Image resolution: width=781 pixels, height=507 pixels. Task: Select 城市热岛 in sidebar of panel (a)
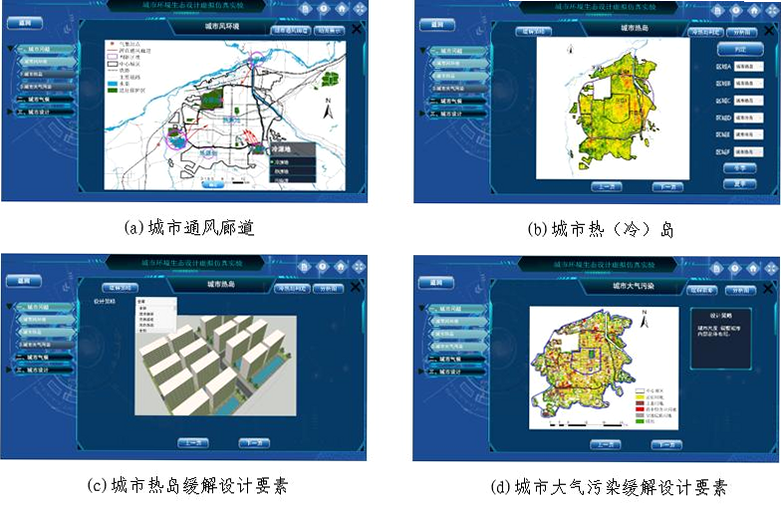48,74
